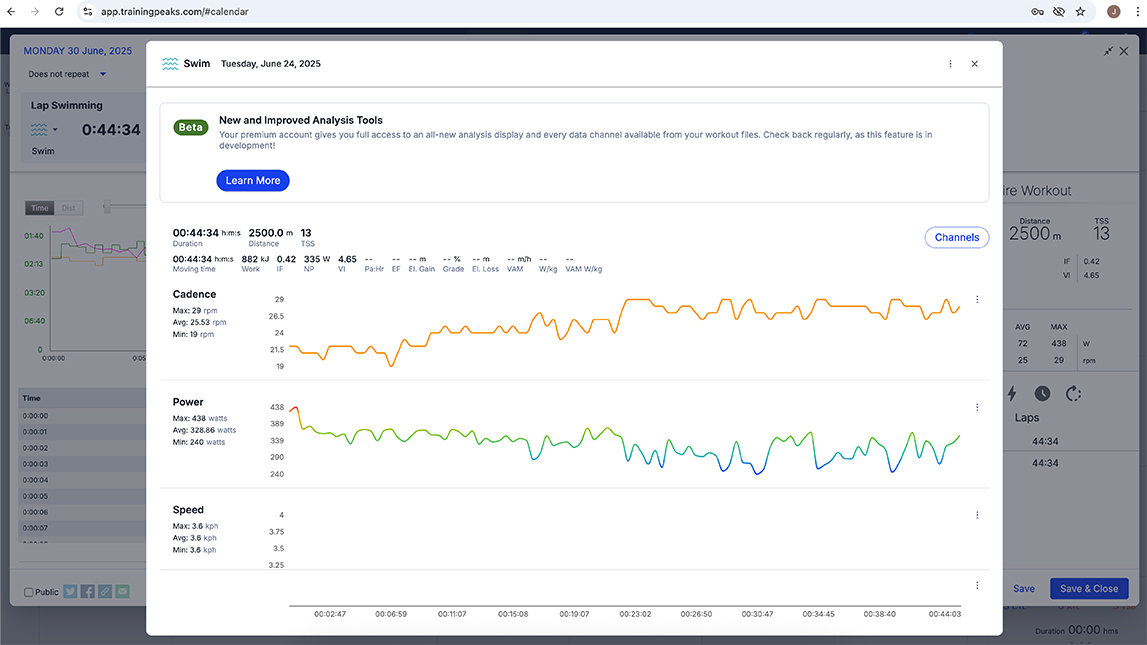This screenshot has height=645, width=1147.
Task: Open the swim sport type dropdown arrow
Action: pyautogui.click(x=55, y=129)
